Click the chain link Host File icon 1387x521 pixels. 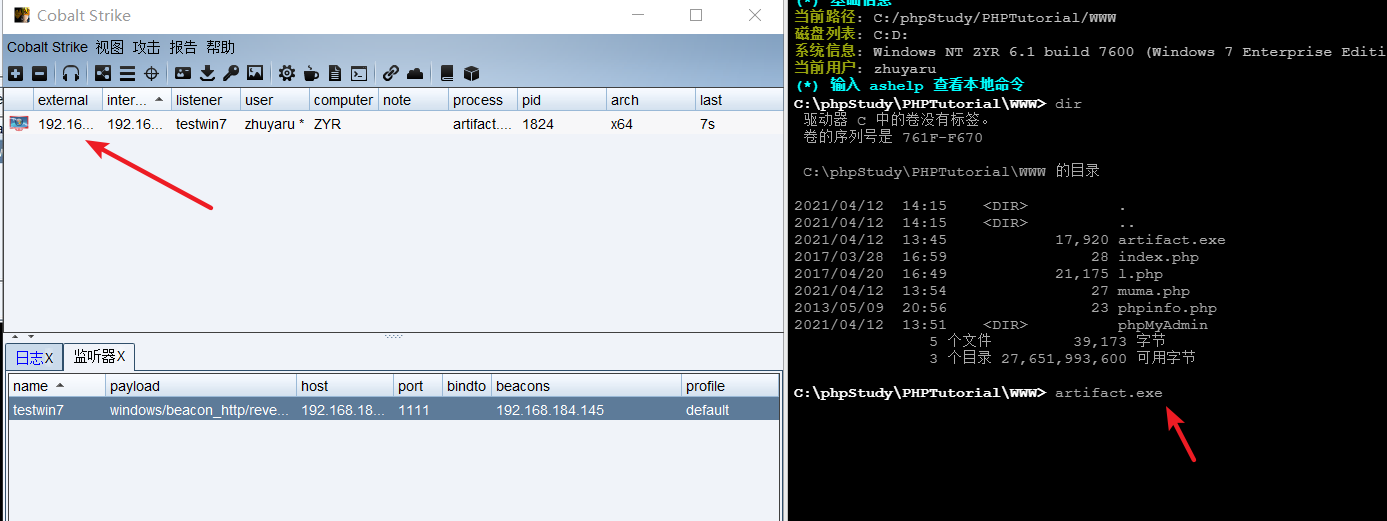(x=391, y=73)
